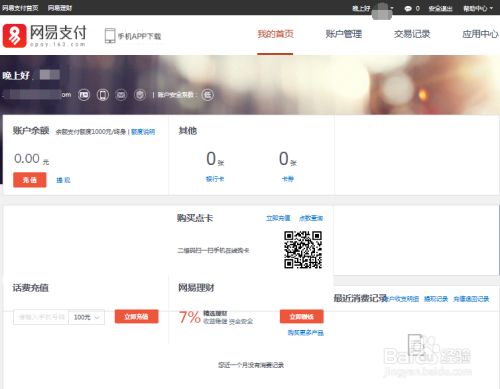Open the 提现记录 link

[x=436, y=299]
